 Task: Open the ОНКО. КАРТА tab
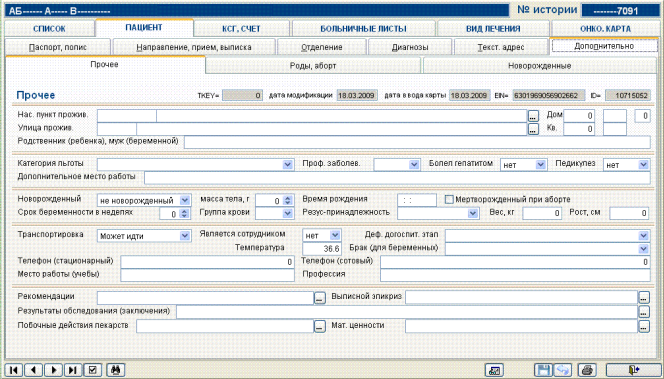(x=605, y=29)
